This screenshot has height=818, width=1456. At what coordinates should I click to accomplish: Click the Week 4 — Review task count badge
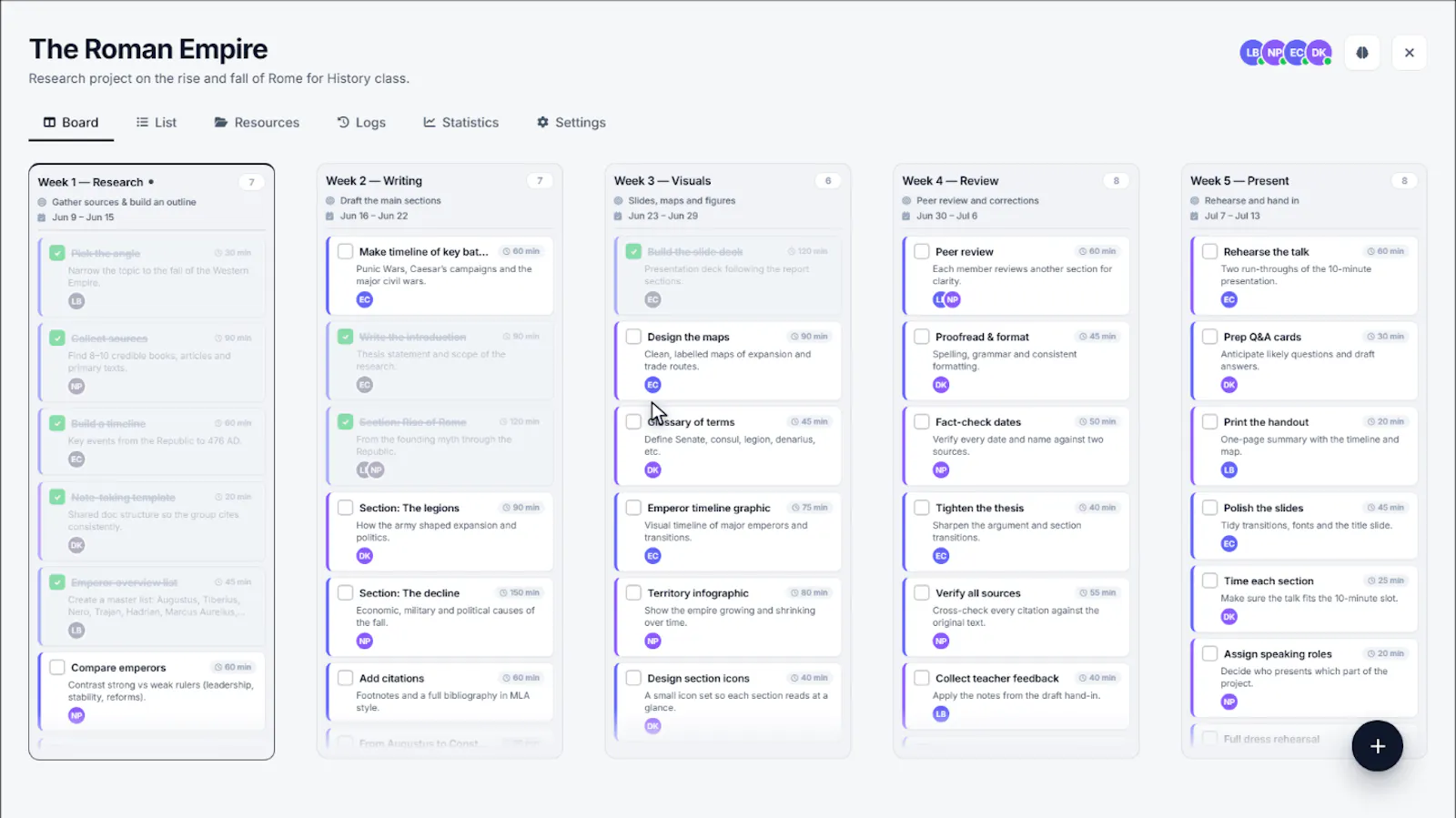(1117, 181)
